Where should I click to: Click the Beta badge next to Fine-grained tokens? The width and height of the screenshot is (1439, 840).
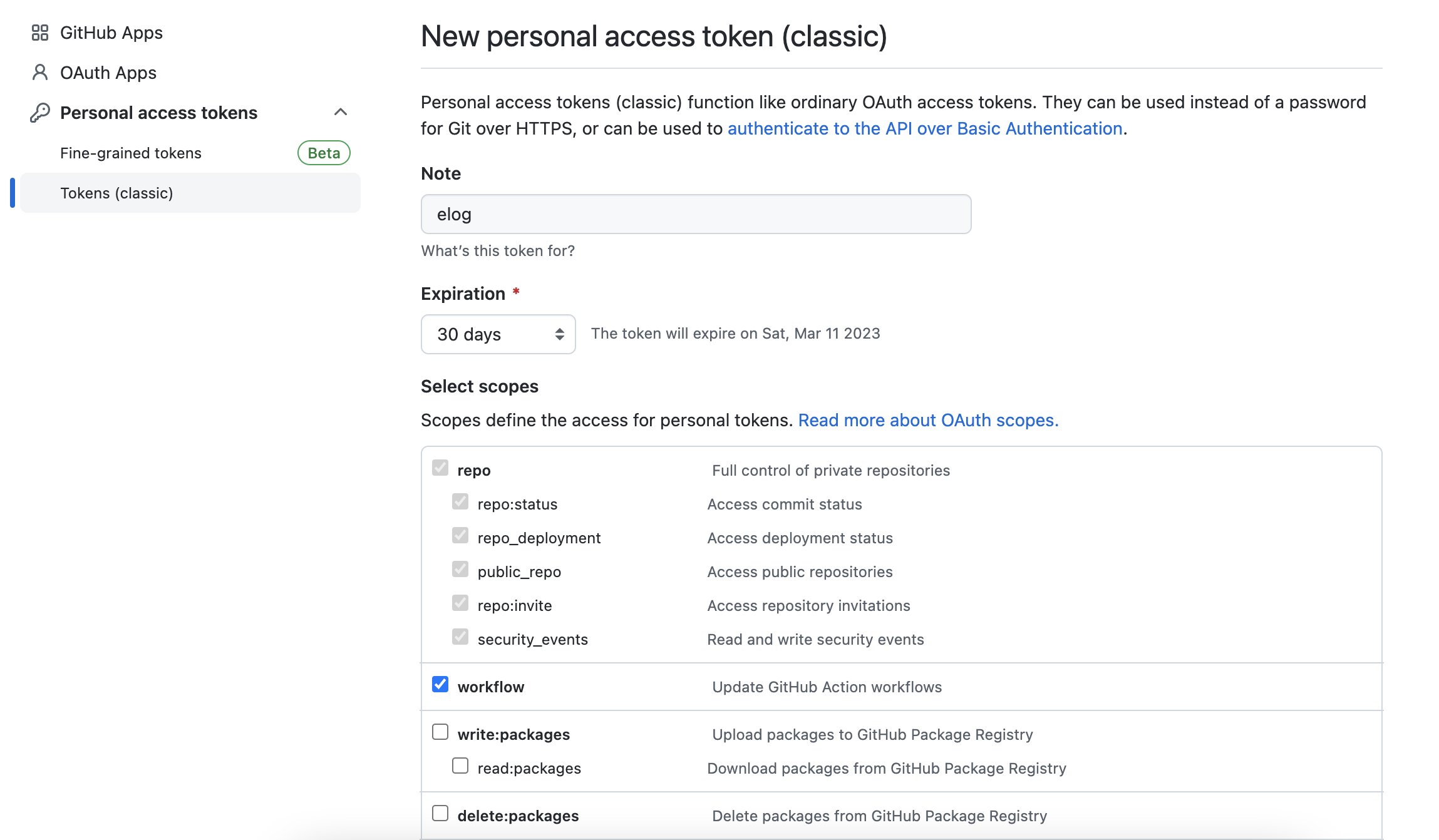point(324,153)
